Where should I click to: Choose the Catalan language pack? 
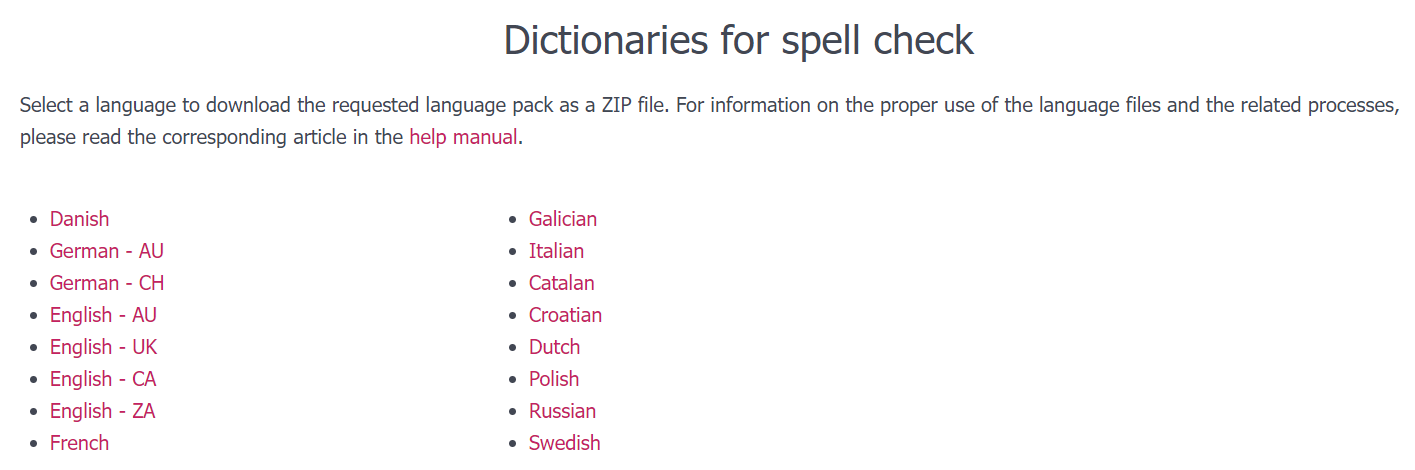tap(561, 283)
